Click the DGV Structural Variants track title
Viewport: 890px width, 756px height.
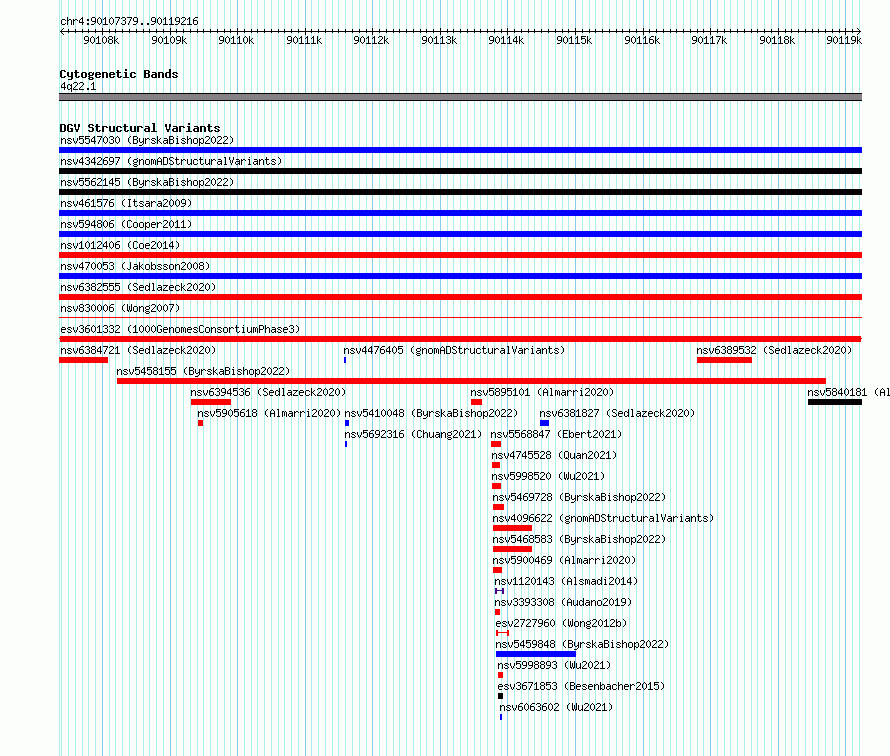click(x=140, y=128)
